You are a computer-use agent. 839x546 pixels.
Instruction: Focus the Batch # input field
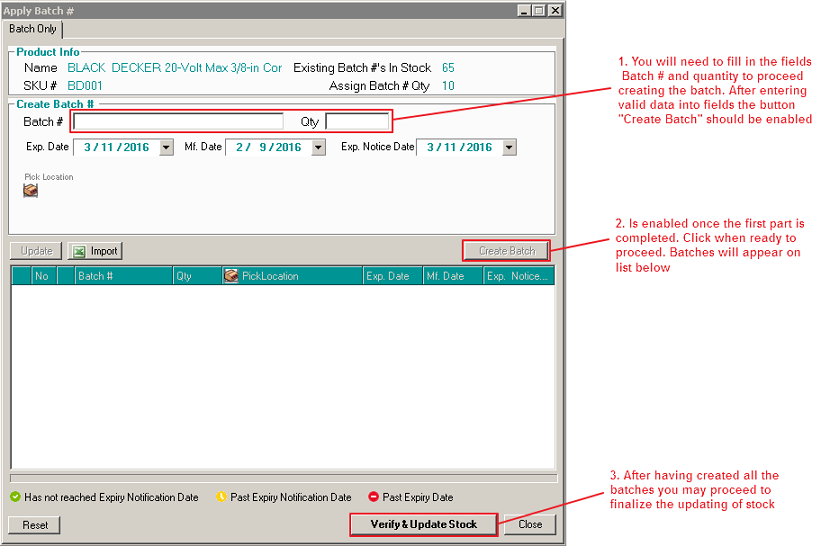tap(178, 122)
